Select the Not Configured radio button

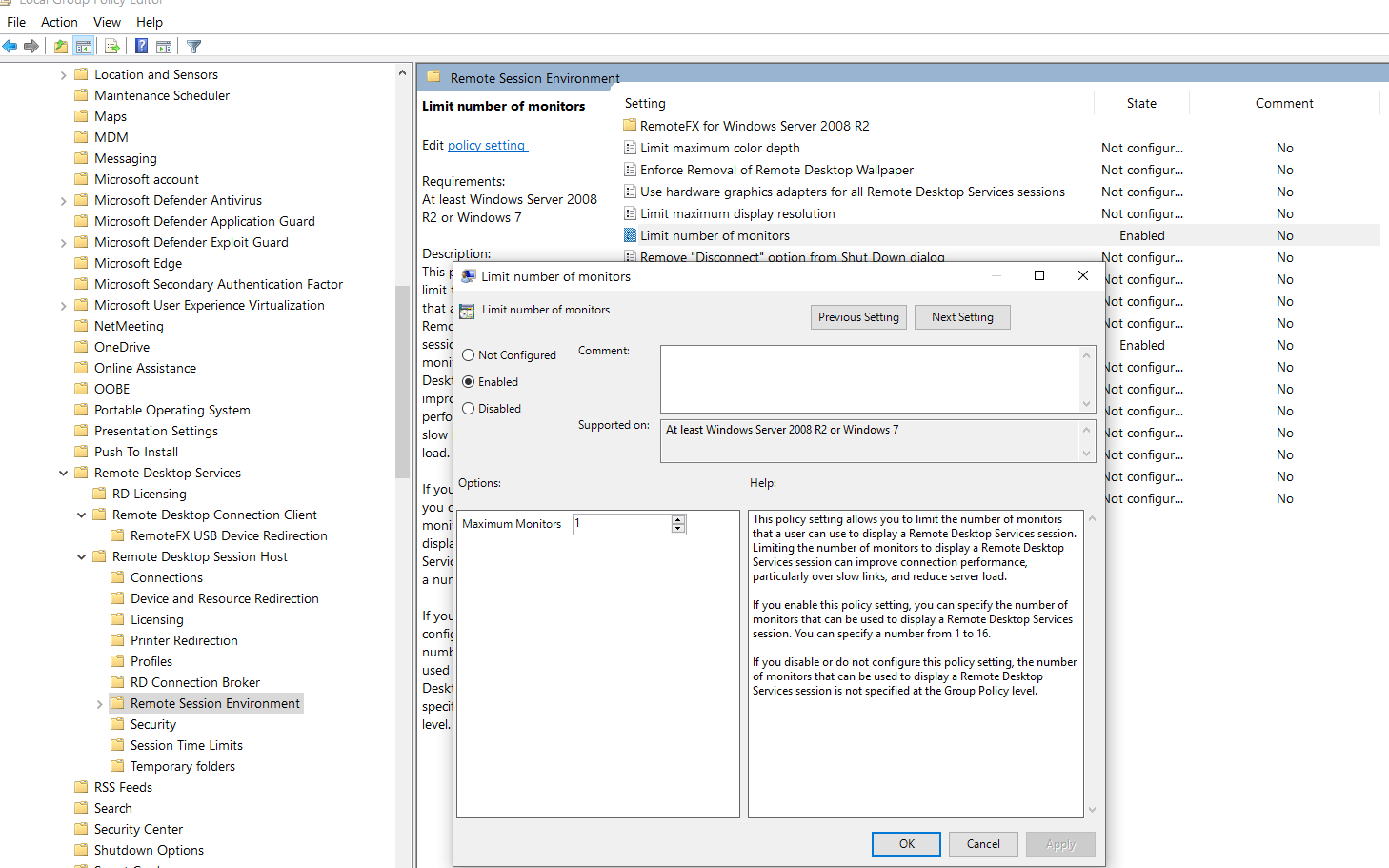coord(468,354)
